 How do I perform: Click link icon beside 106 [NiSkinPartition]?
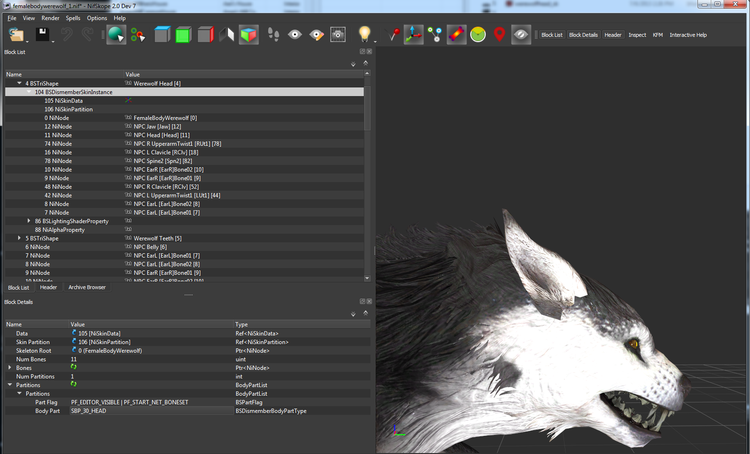click(74, 341)
